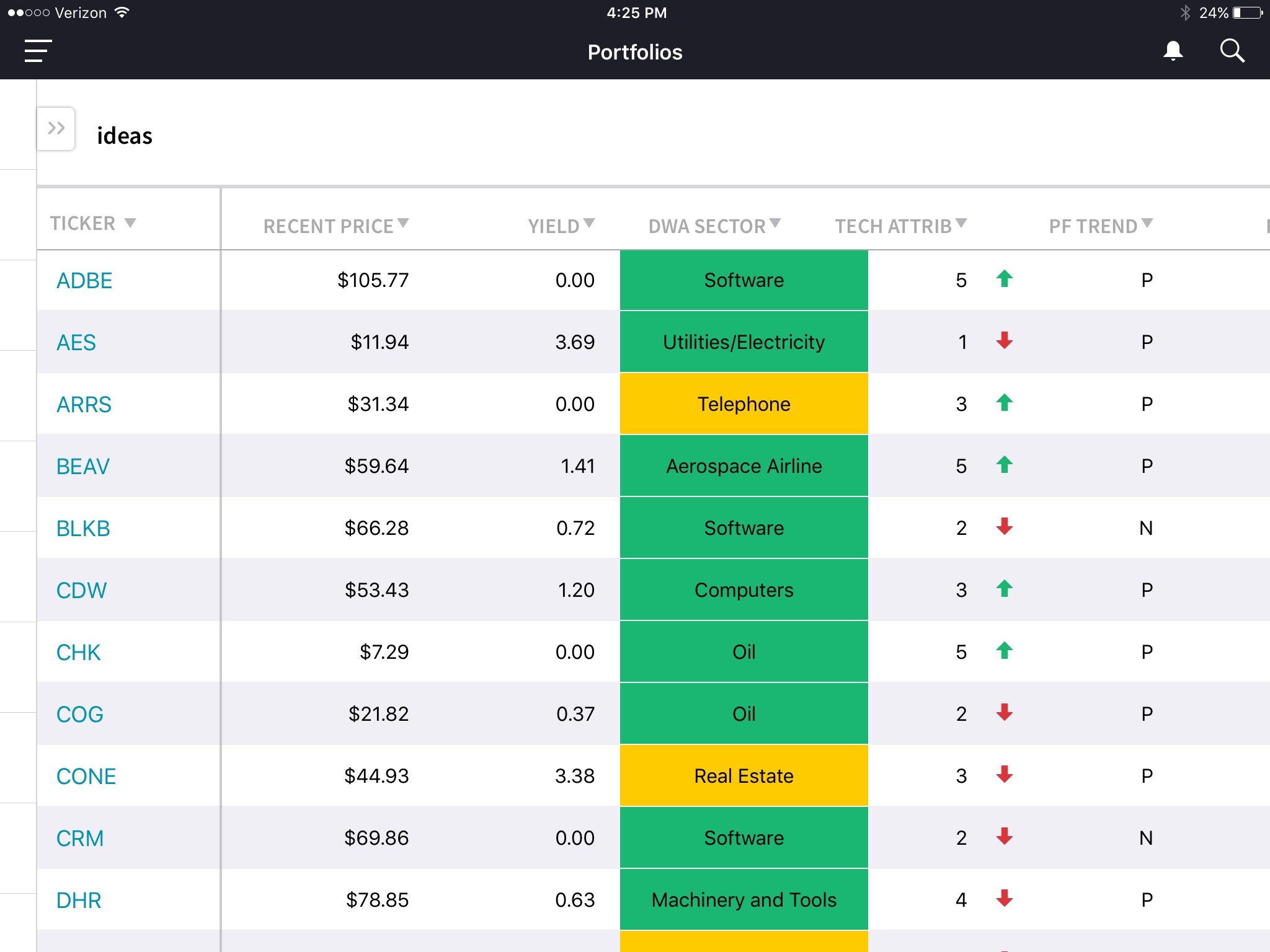
Task: Select the Computers sector cell
Action: (x=744, y=590)
